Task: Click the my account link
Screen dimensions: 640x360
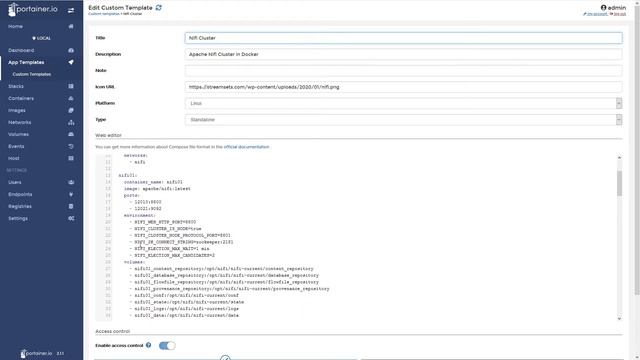Action: point(596,14)
